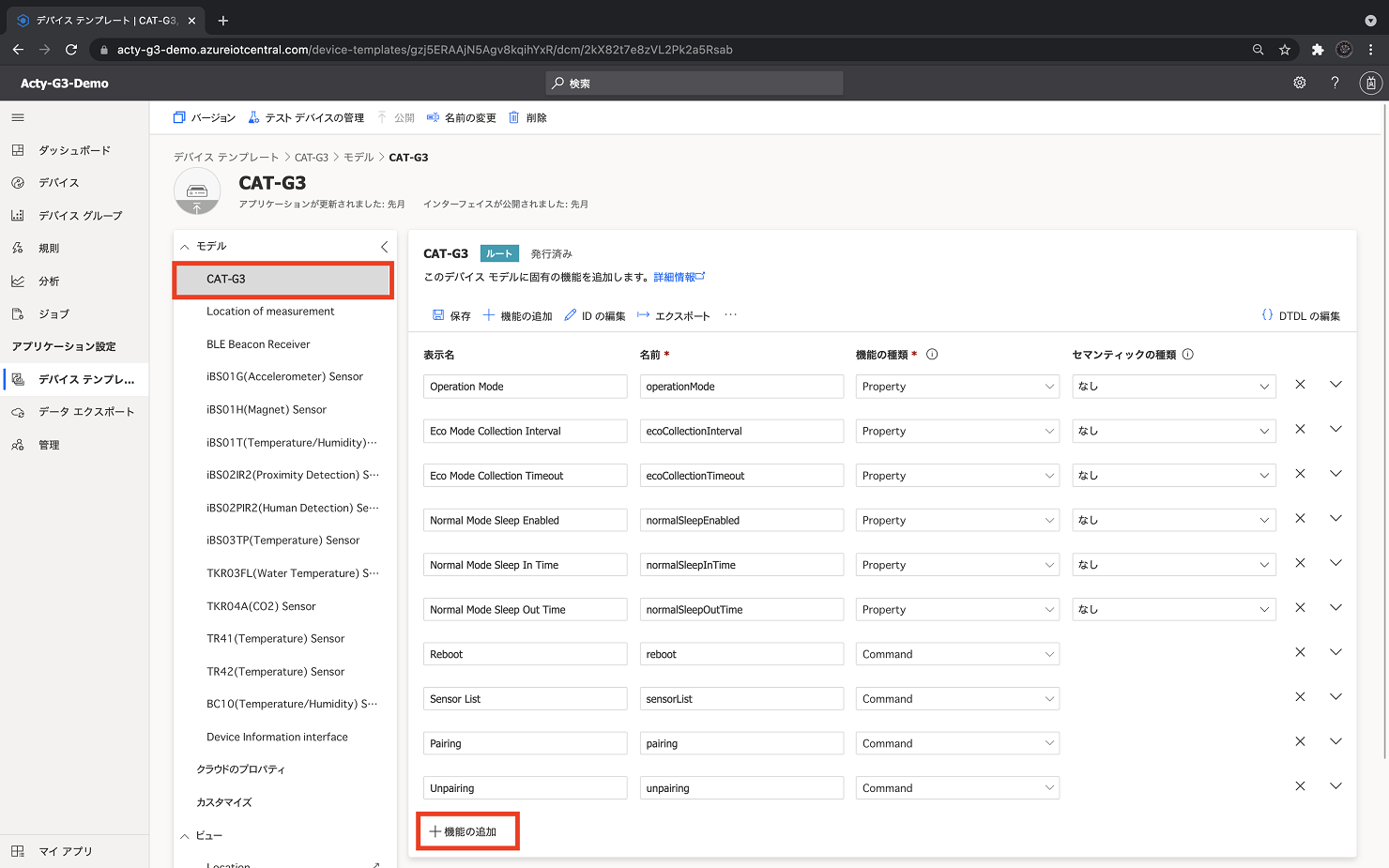Expand the Normal Mode Sleep Enabled row
The height and width of the screenshot is (868, 1389).
(x=1336, y=519)
